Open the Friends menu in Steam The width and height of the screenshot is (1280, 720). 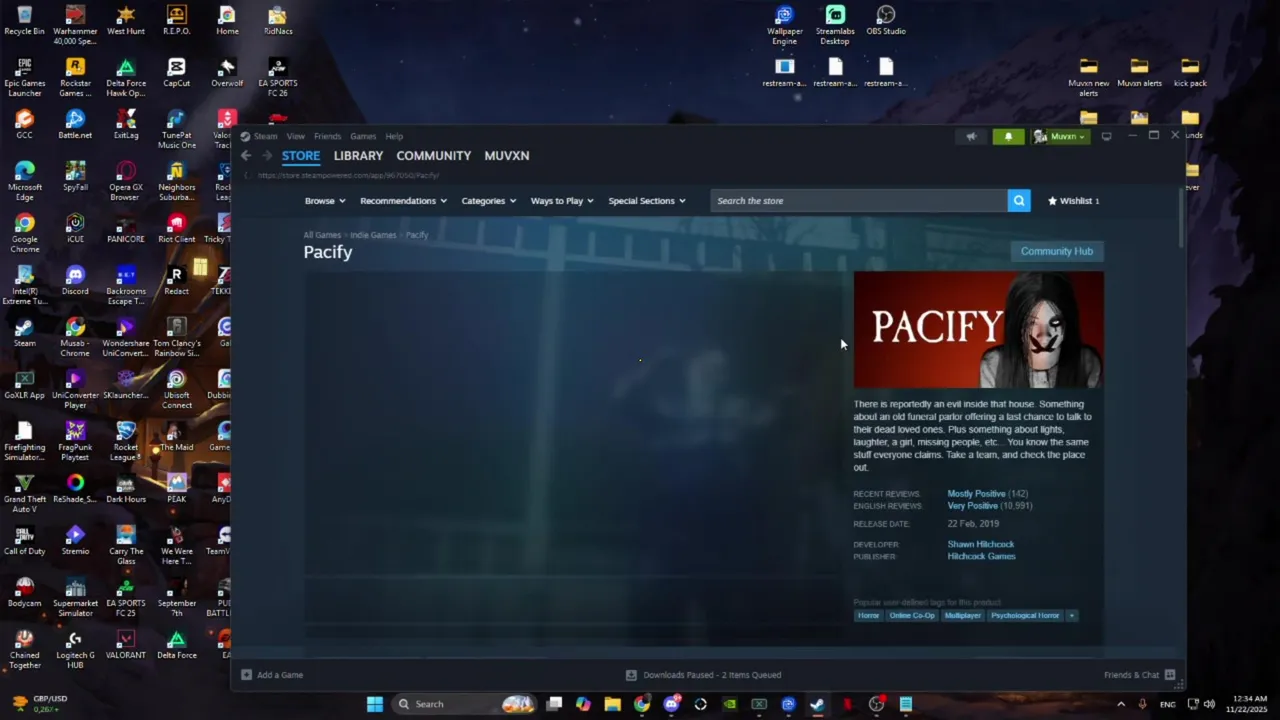pos(327,136)
